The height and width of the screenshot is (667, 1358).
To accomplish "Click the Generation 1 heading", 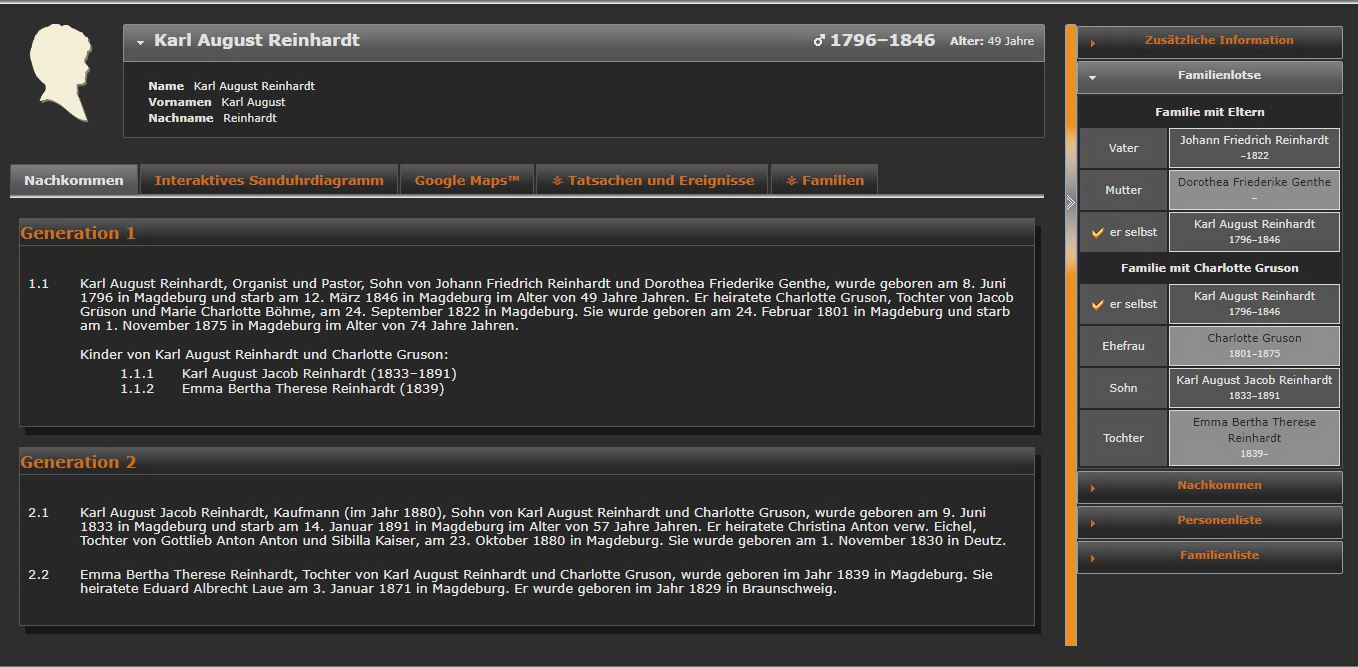I will click(78, 233).
